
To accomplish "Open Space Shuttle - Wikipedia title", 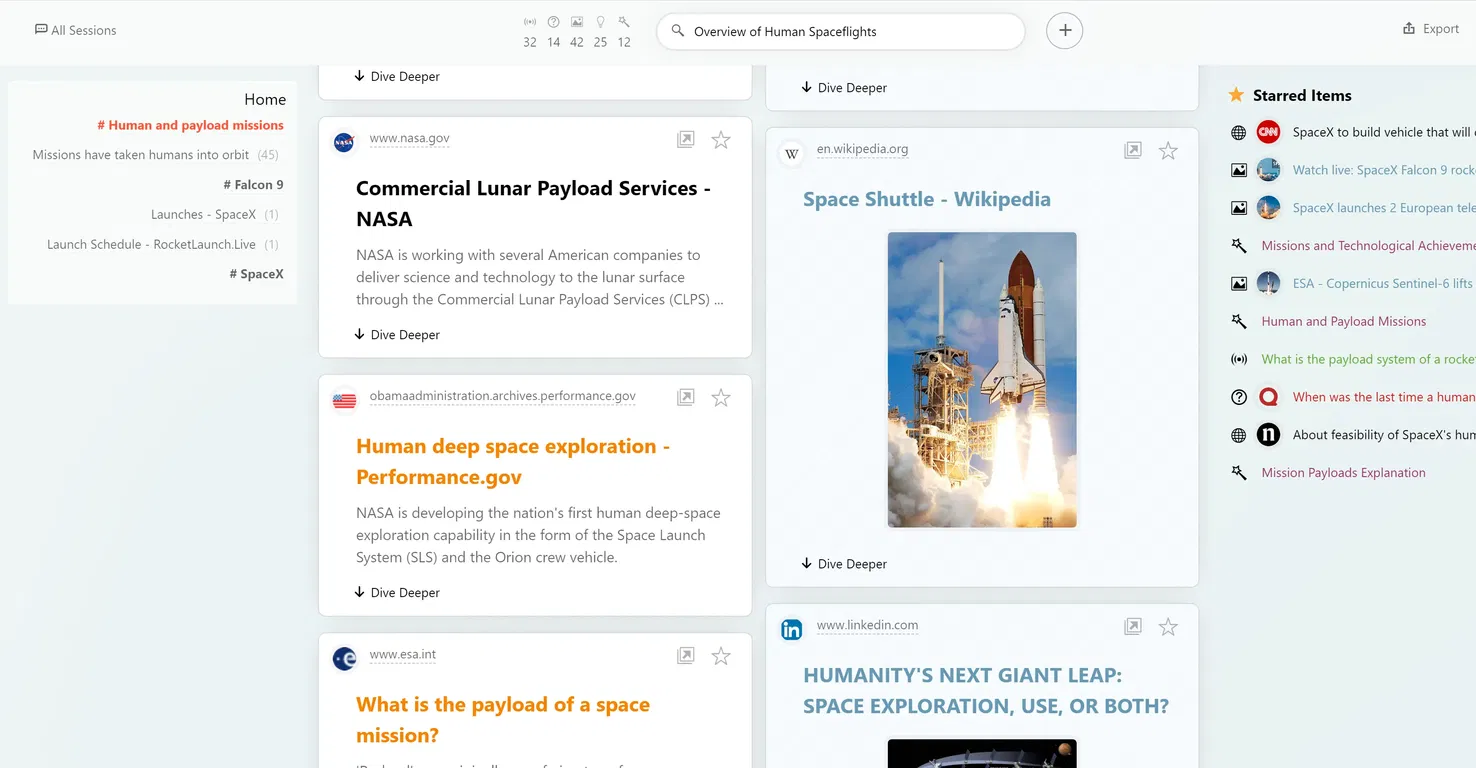I will 927,199.
